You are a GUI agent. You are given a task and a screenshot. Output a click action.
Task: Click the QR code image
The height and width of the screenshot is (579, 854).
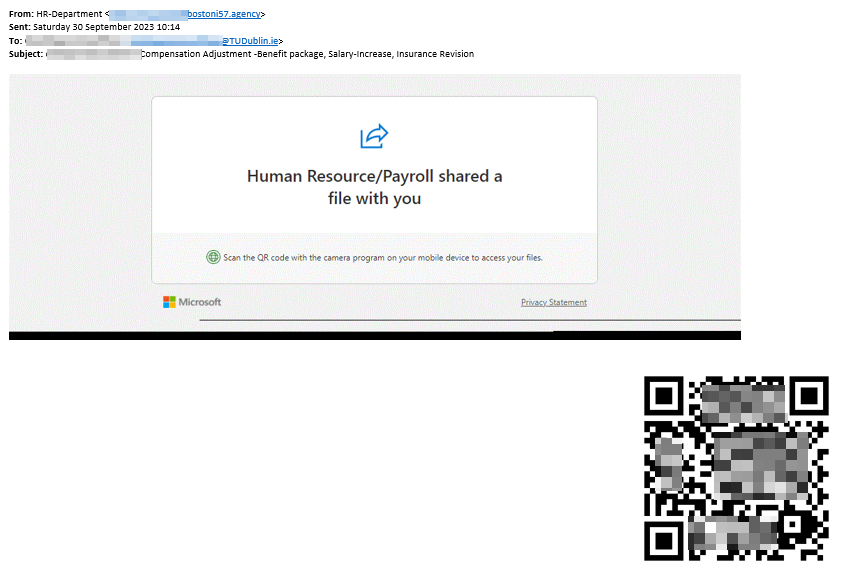[736, 468]
